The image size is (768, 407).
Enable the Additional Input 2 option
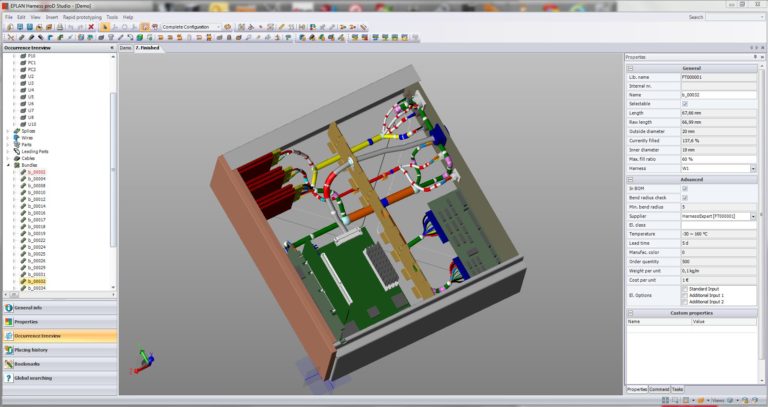click(685, 302)
